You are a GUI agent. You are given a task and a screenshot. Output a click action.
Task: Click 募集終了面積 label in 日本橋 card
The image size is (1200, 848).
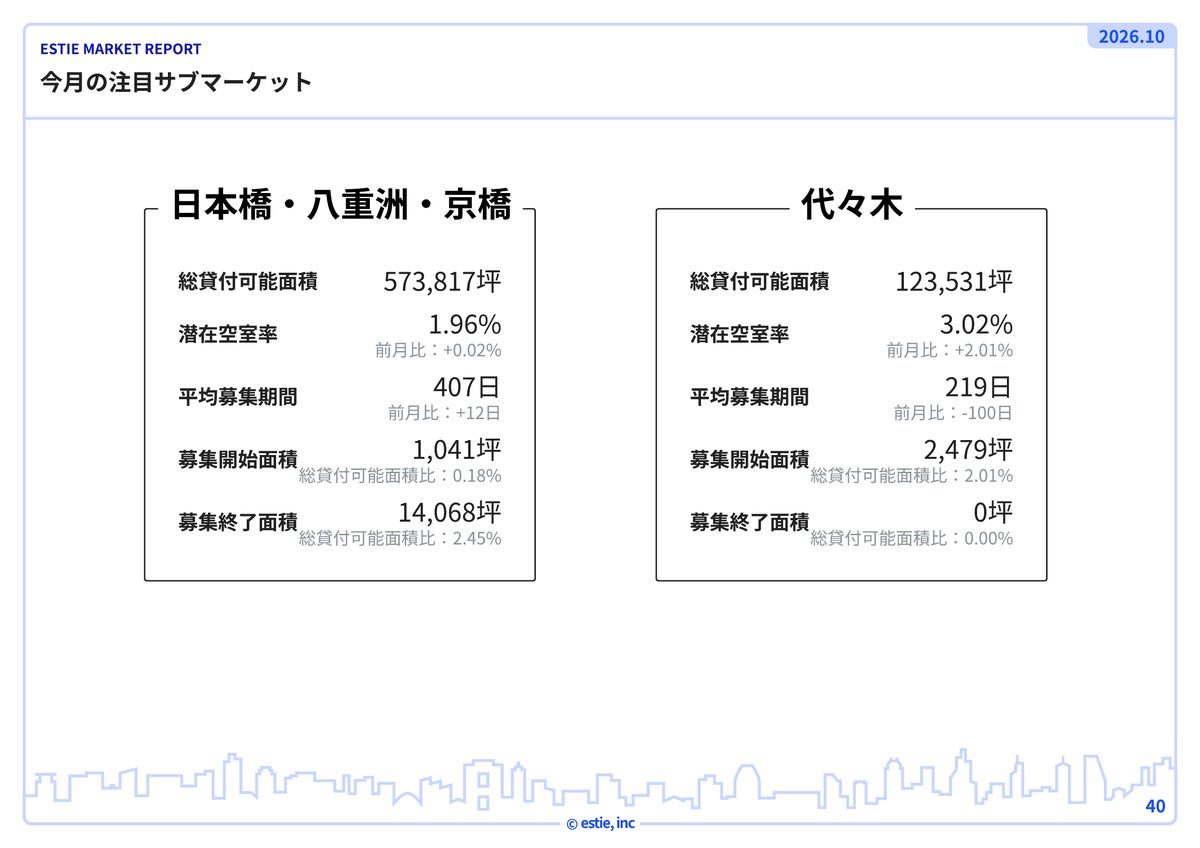pyautogui.click(x=238, y=522)
